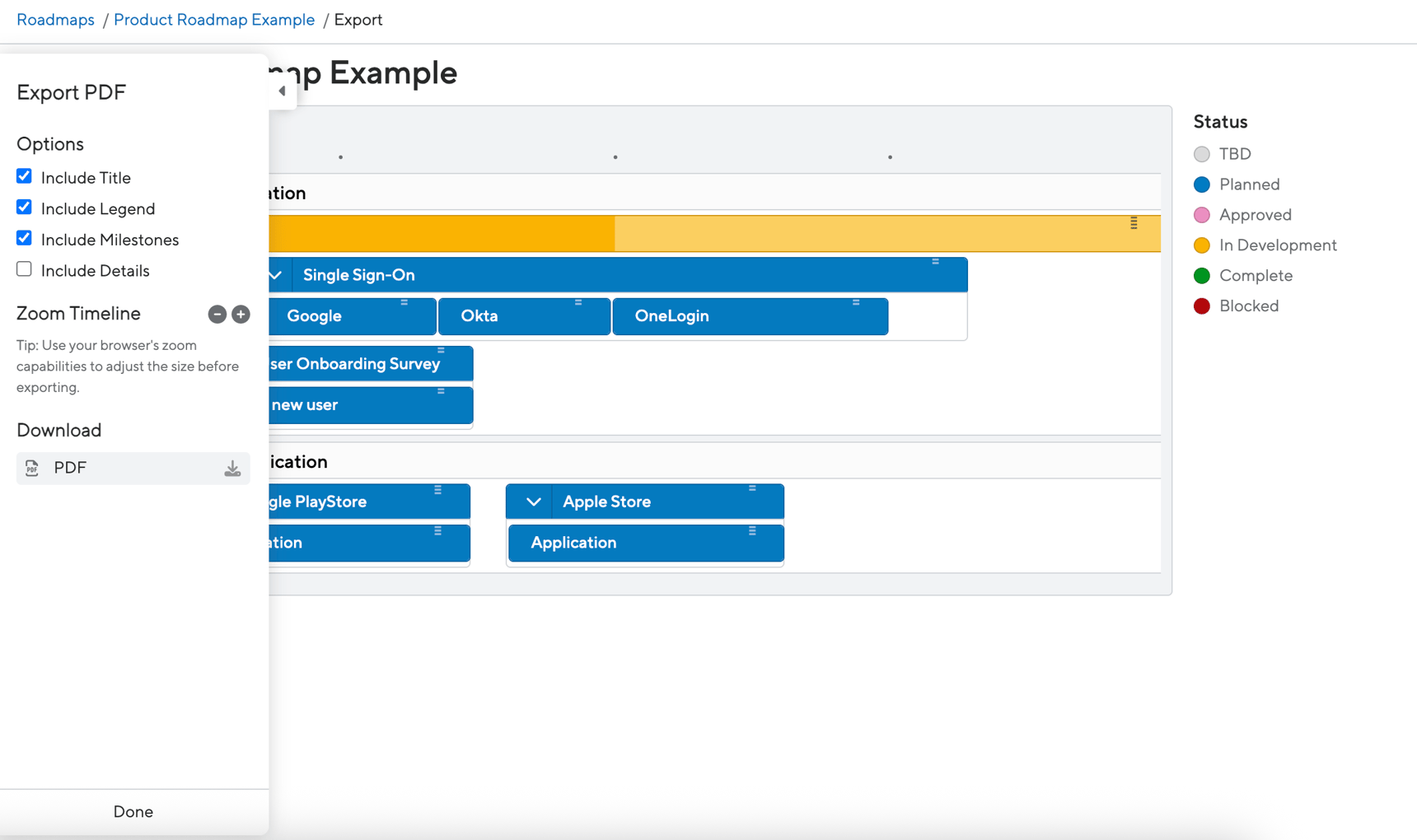Open Product Roadmap Example breadcrumb link
The image size is (1417, 840).
[x=214, y=20]
